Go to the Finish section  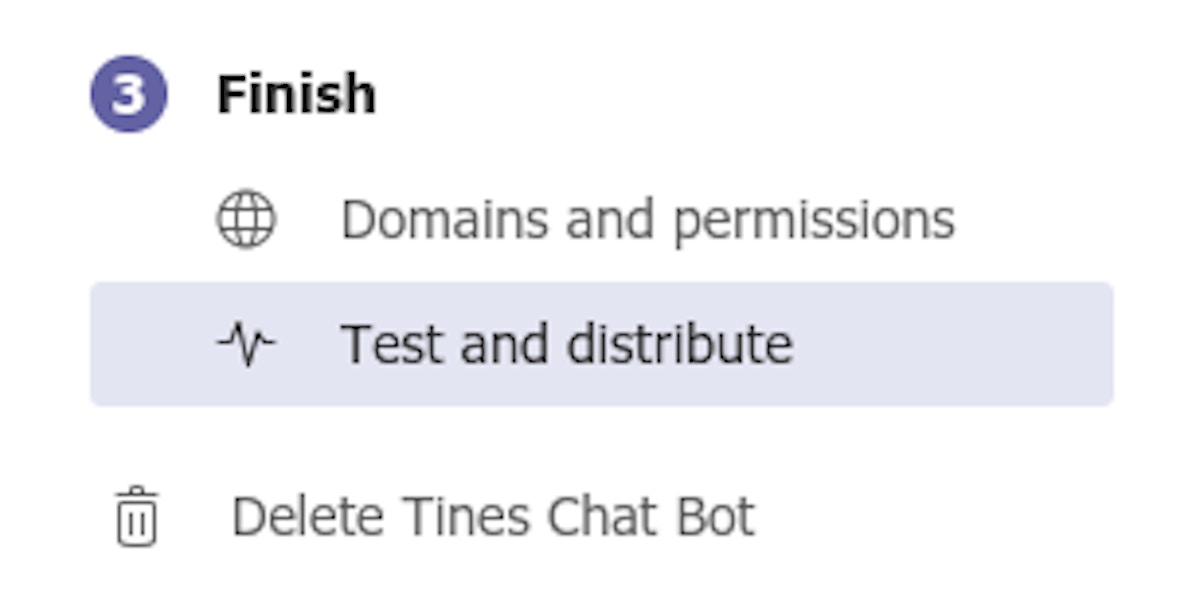pos(296,95)
